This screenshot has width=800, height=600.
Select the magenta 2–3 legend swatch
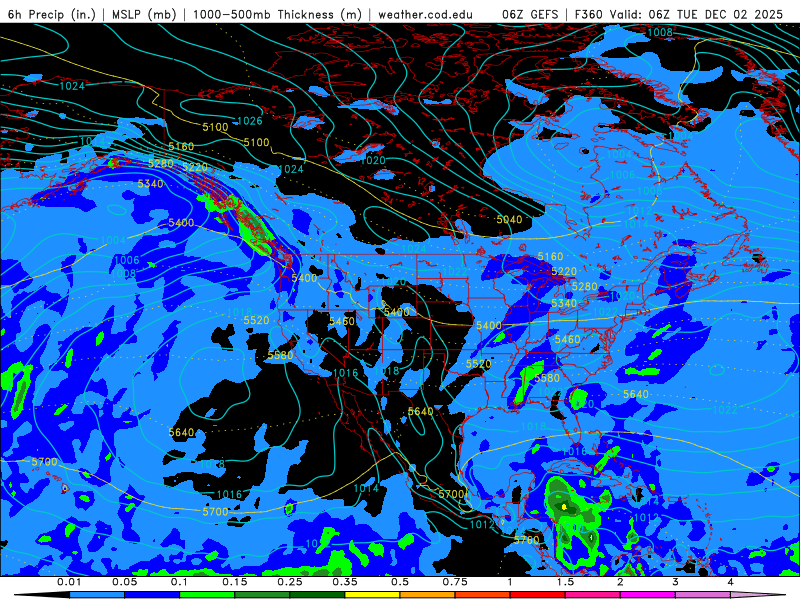(x=648, y=595)
